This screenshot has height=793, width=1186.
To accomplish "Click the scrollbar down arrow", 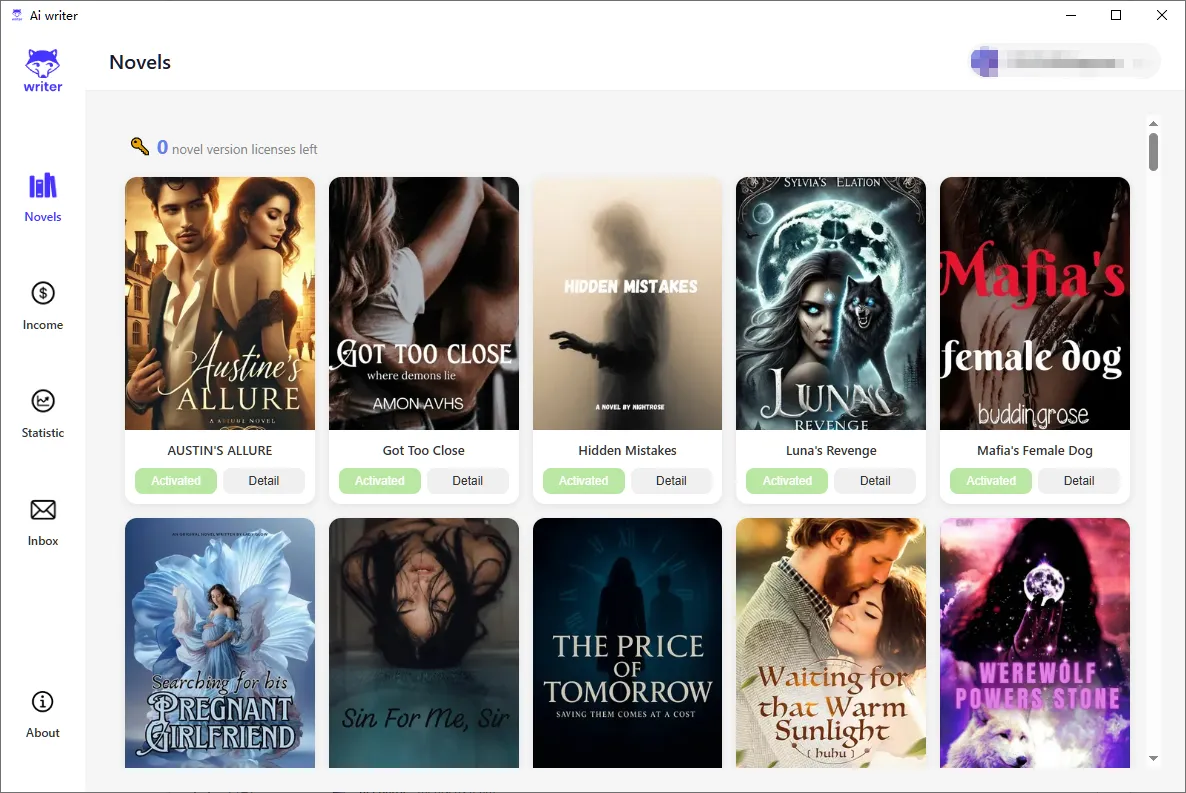I will point(1153,758).
